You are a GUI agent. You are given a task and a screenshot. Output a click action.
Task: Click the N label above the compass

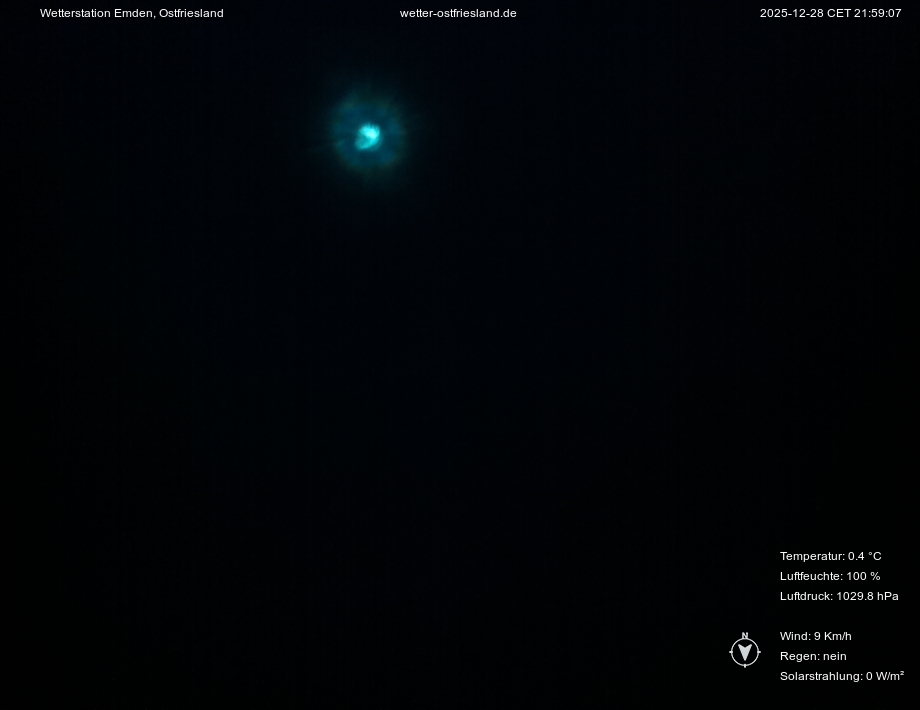744,636
